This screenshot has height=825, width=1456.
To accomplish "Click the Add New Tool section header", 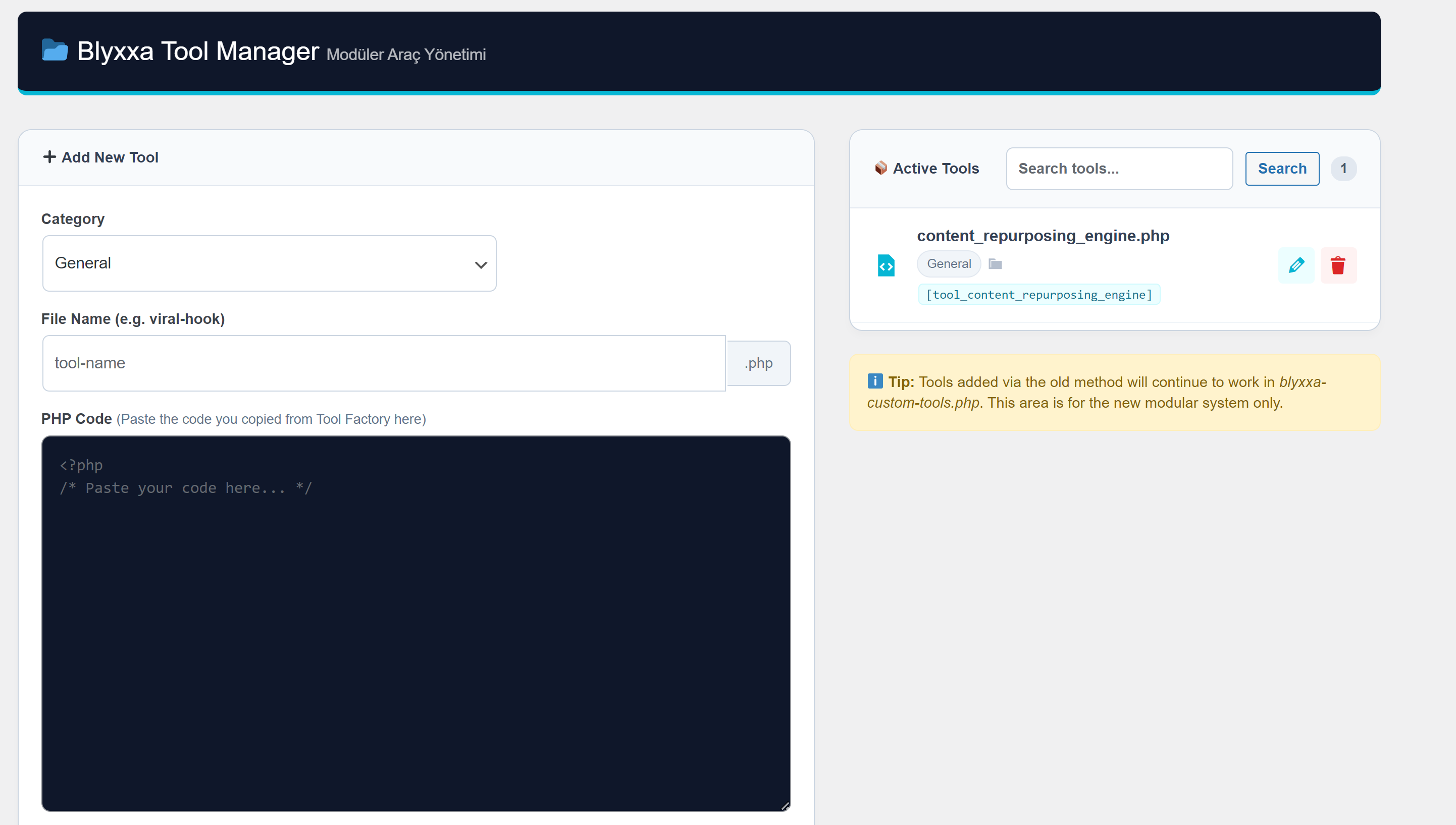I will pos(110,157).
